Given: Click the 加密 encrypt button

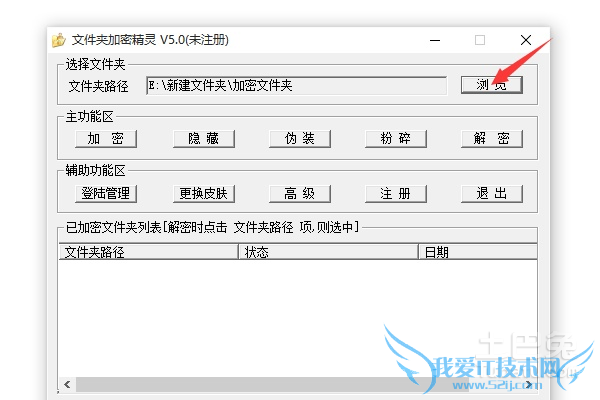Looking at the screenshot, I should [x=106, y=139].
